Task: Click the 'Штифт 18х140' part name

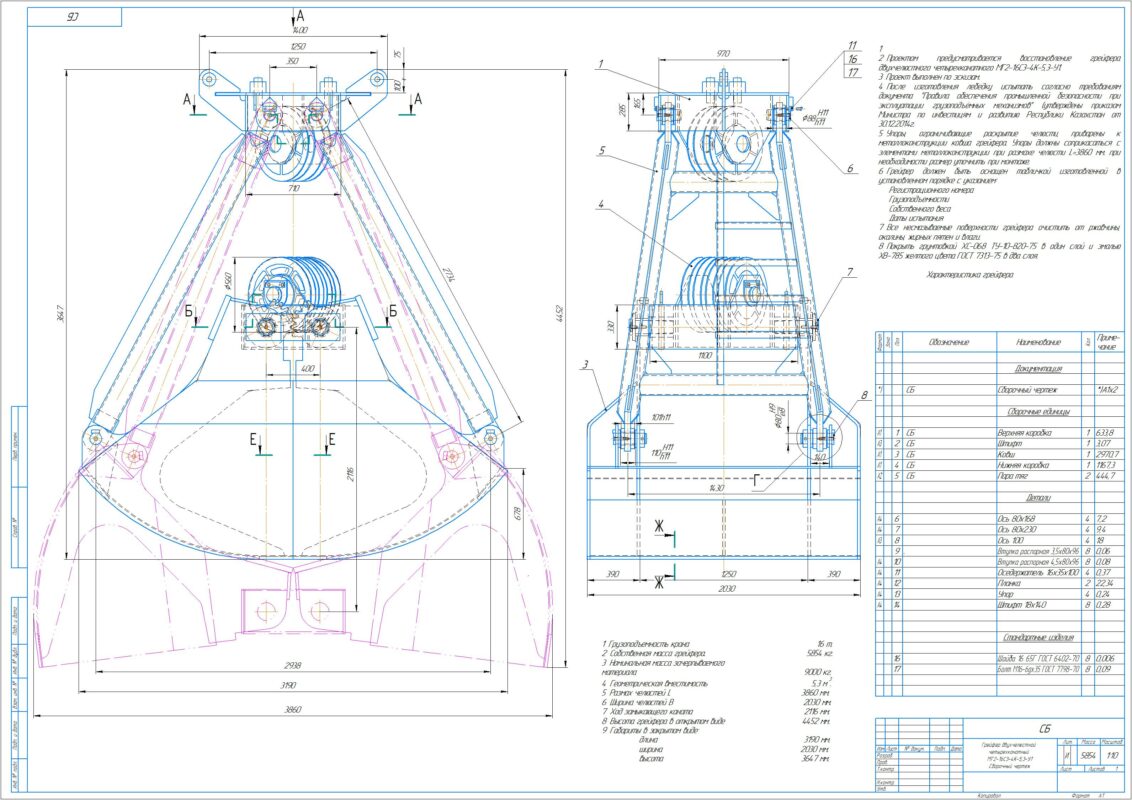Action: point(1022,605)
